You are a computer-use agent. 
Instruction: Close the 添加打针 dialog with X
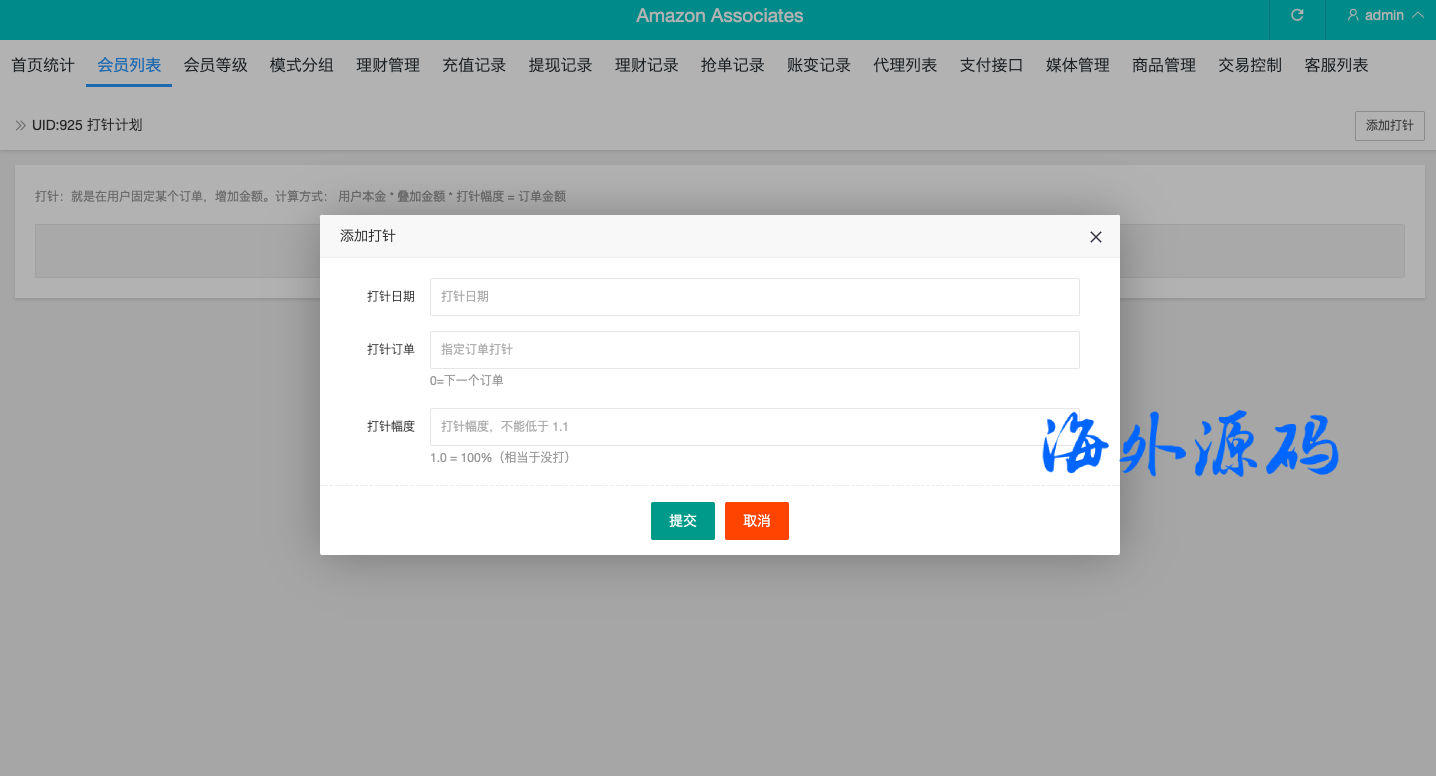1095,237
